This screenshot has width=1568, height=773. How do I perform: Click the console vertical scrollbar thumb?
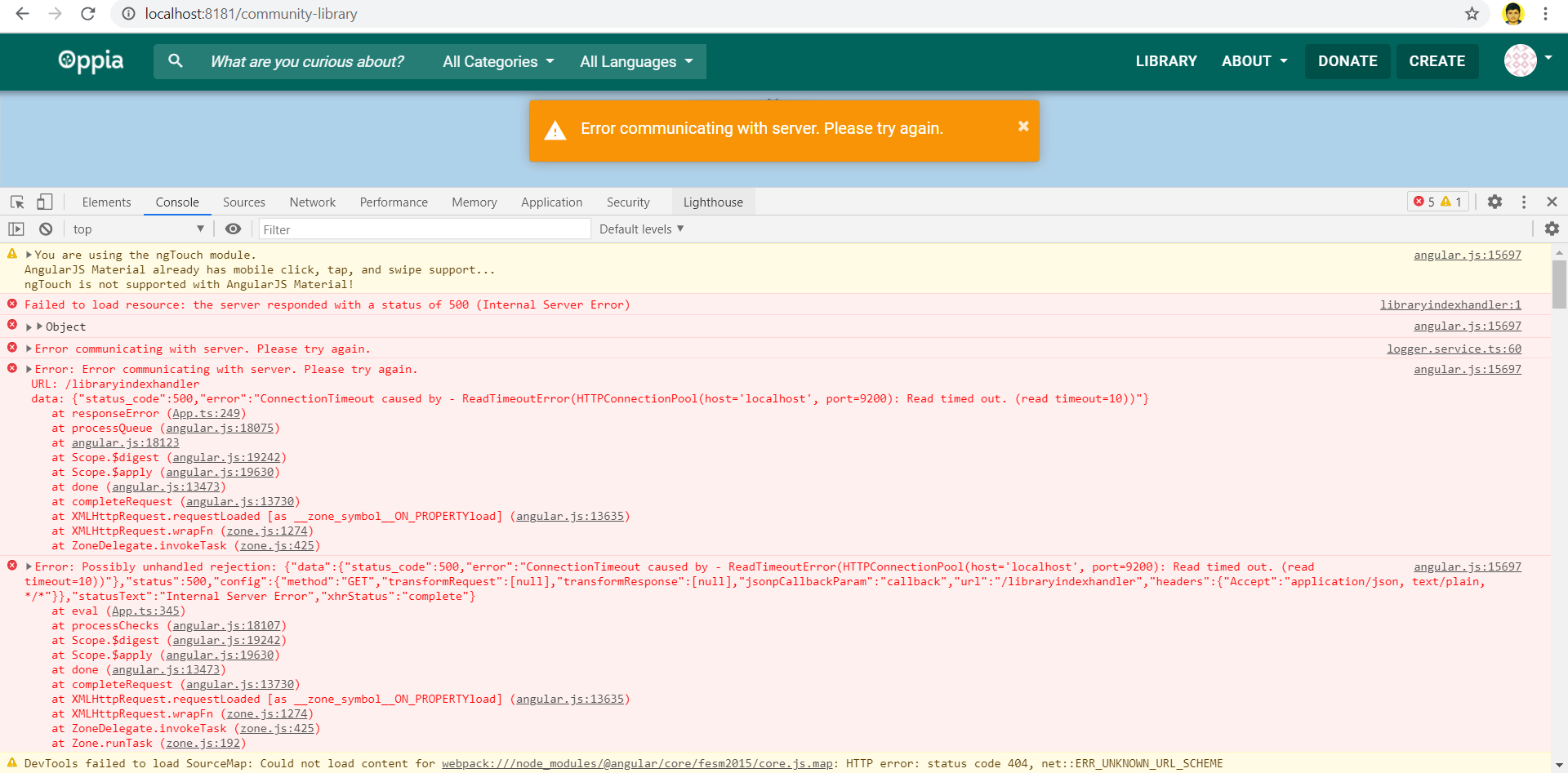pos(1559,284)
